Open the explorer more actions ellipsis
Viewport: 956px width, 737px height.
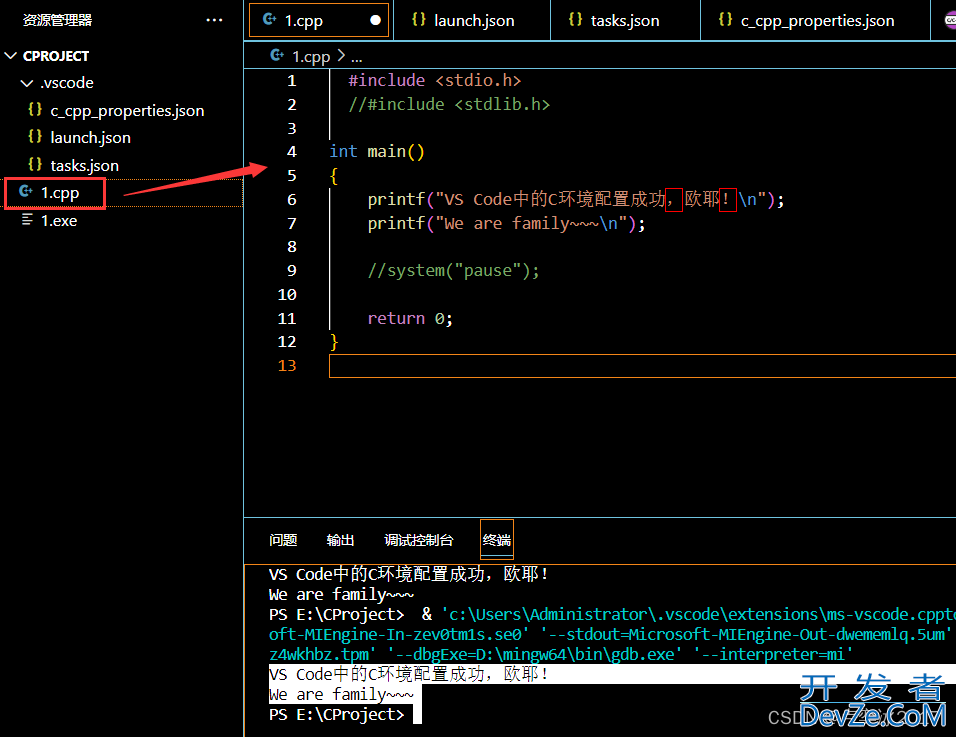coord(214,20)
